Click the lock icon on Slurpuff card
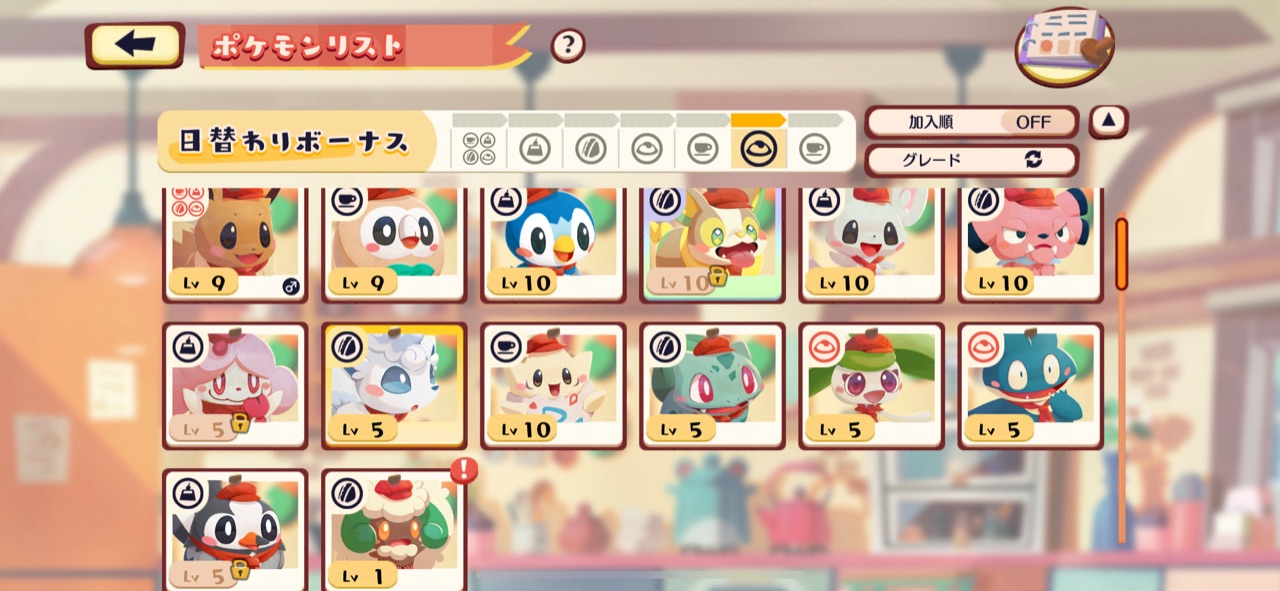This screenshot has height=591, width=1280. click(x=240, y=423)
